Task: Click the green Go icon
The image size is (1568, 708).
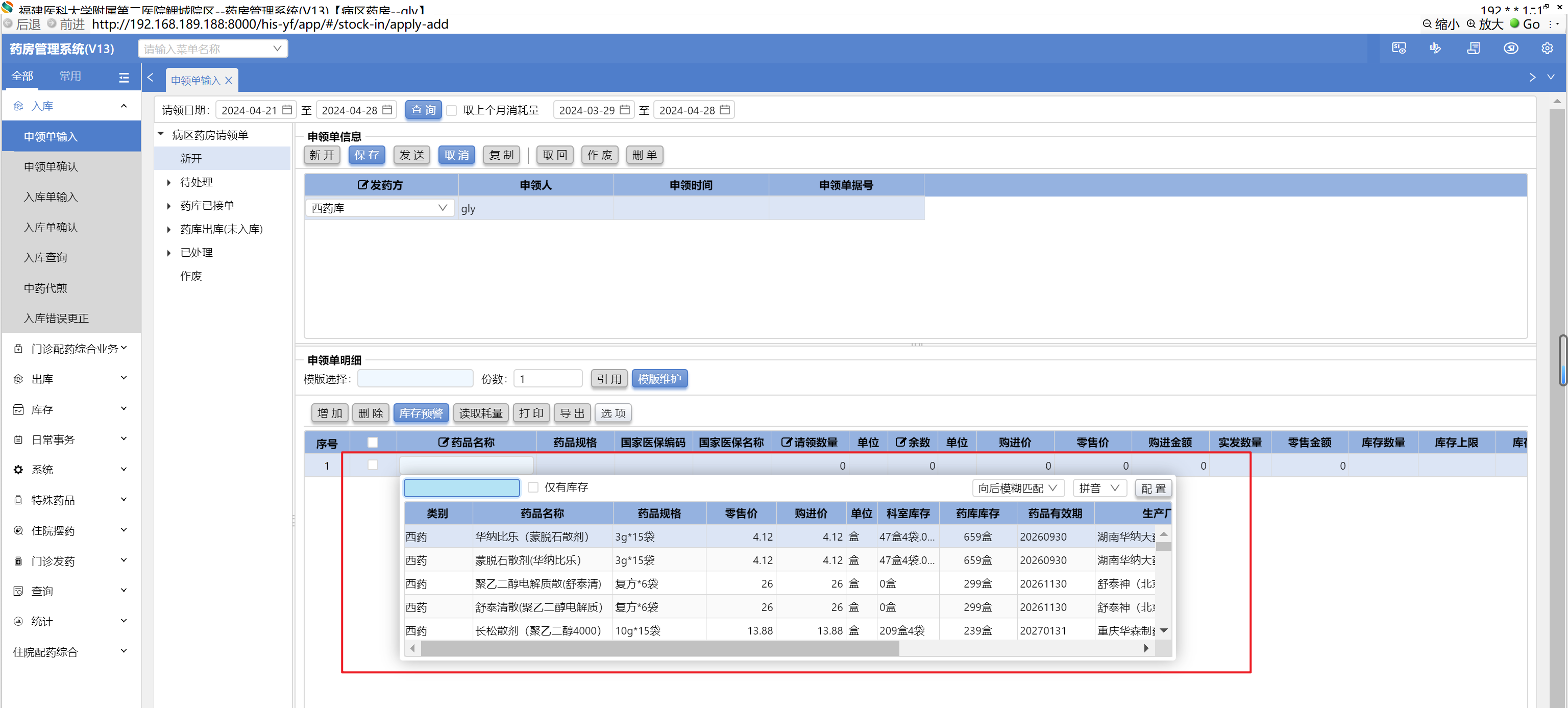Action: coord(1514,24)
